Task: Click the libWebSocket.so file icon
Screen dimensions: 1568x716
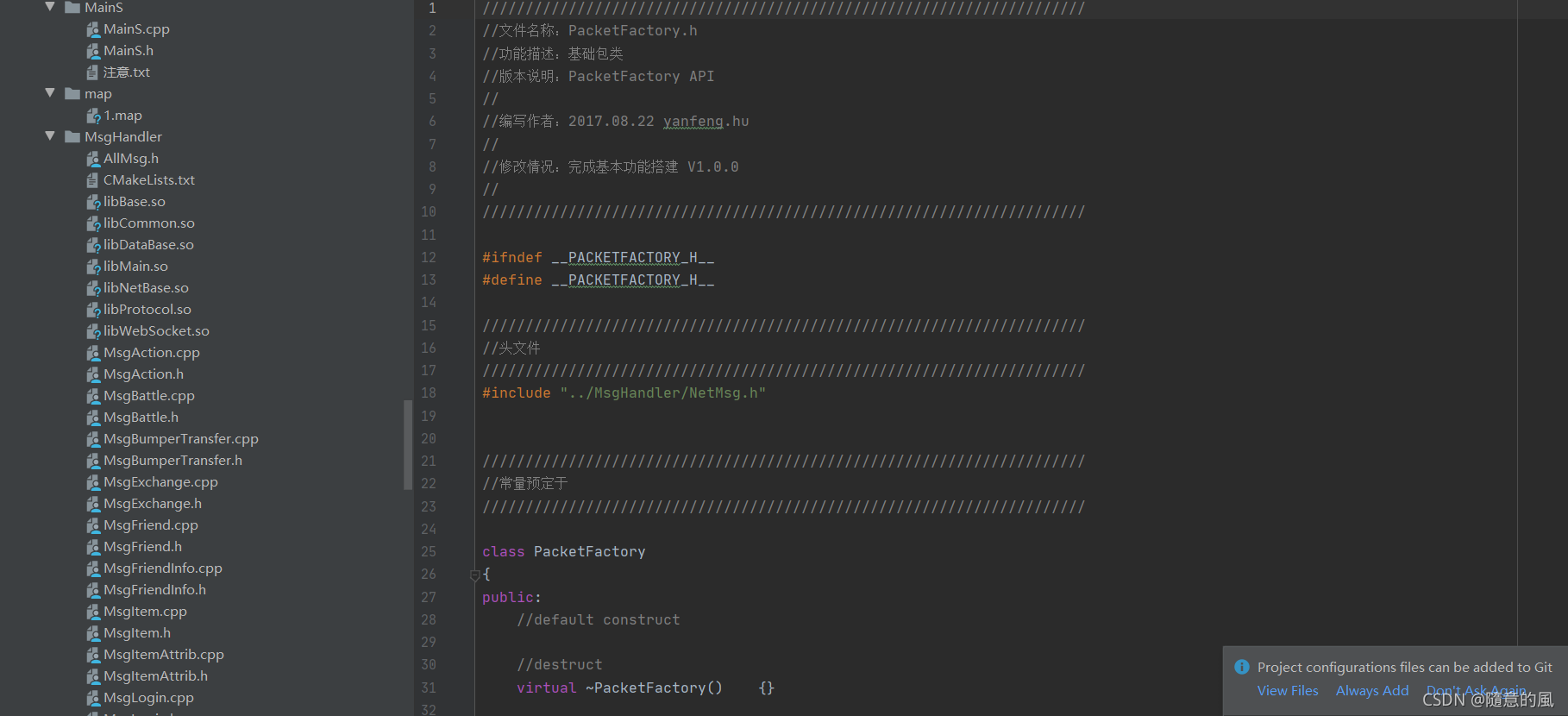Action: coord(93,331)
